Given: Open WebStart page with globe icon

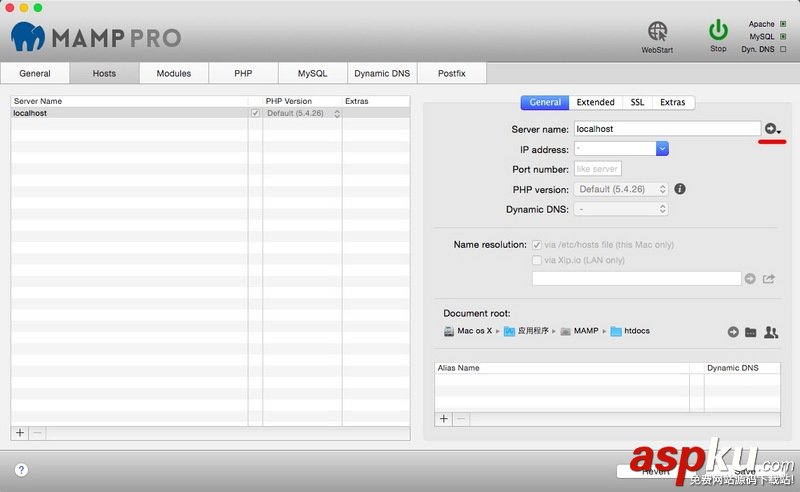Looking at the screenshot, I should (657, 32).
